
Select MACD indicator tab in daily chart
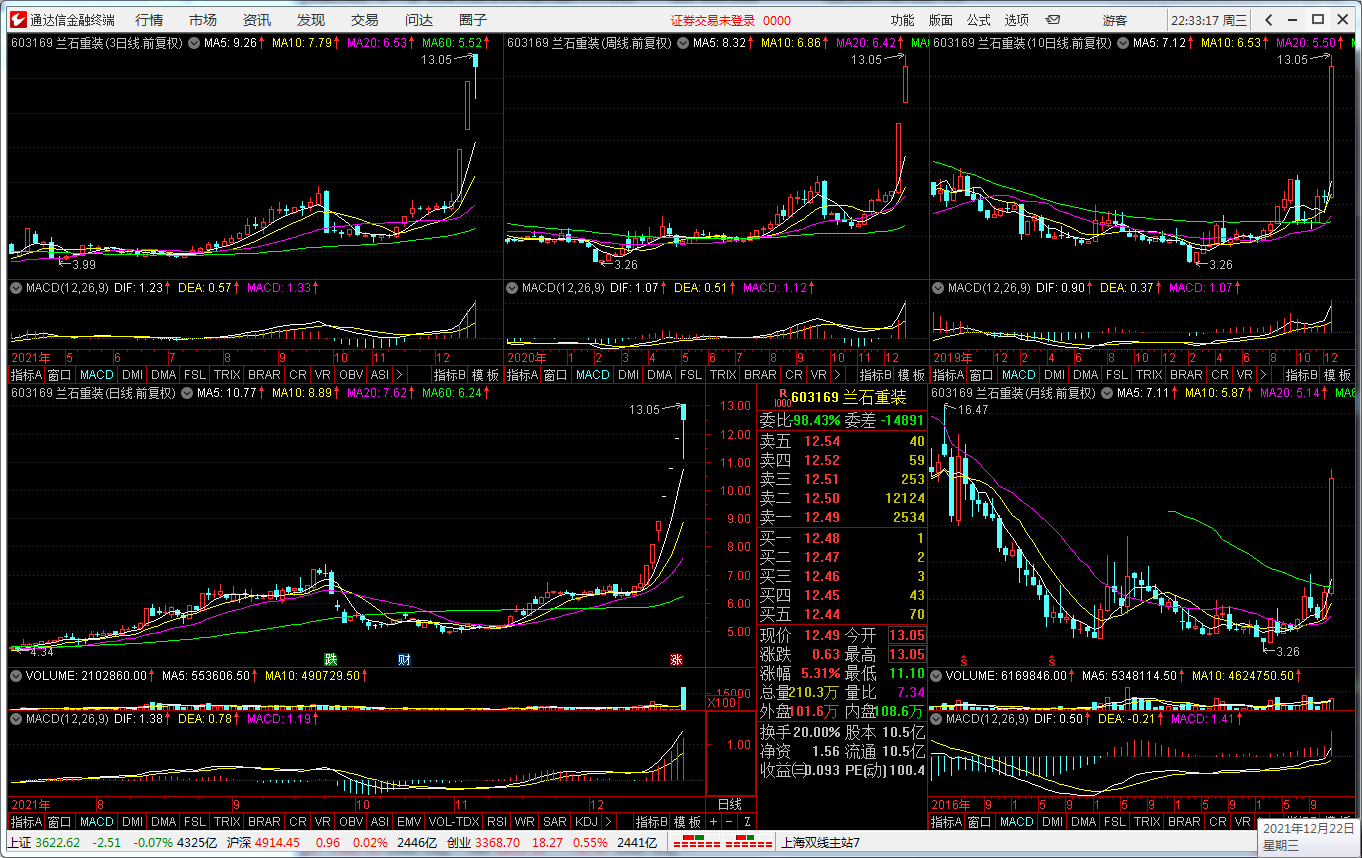(97, 822)
